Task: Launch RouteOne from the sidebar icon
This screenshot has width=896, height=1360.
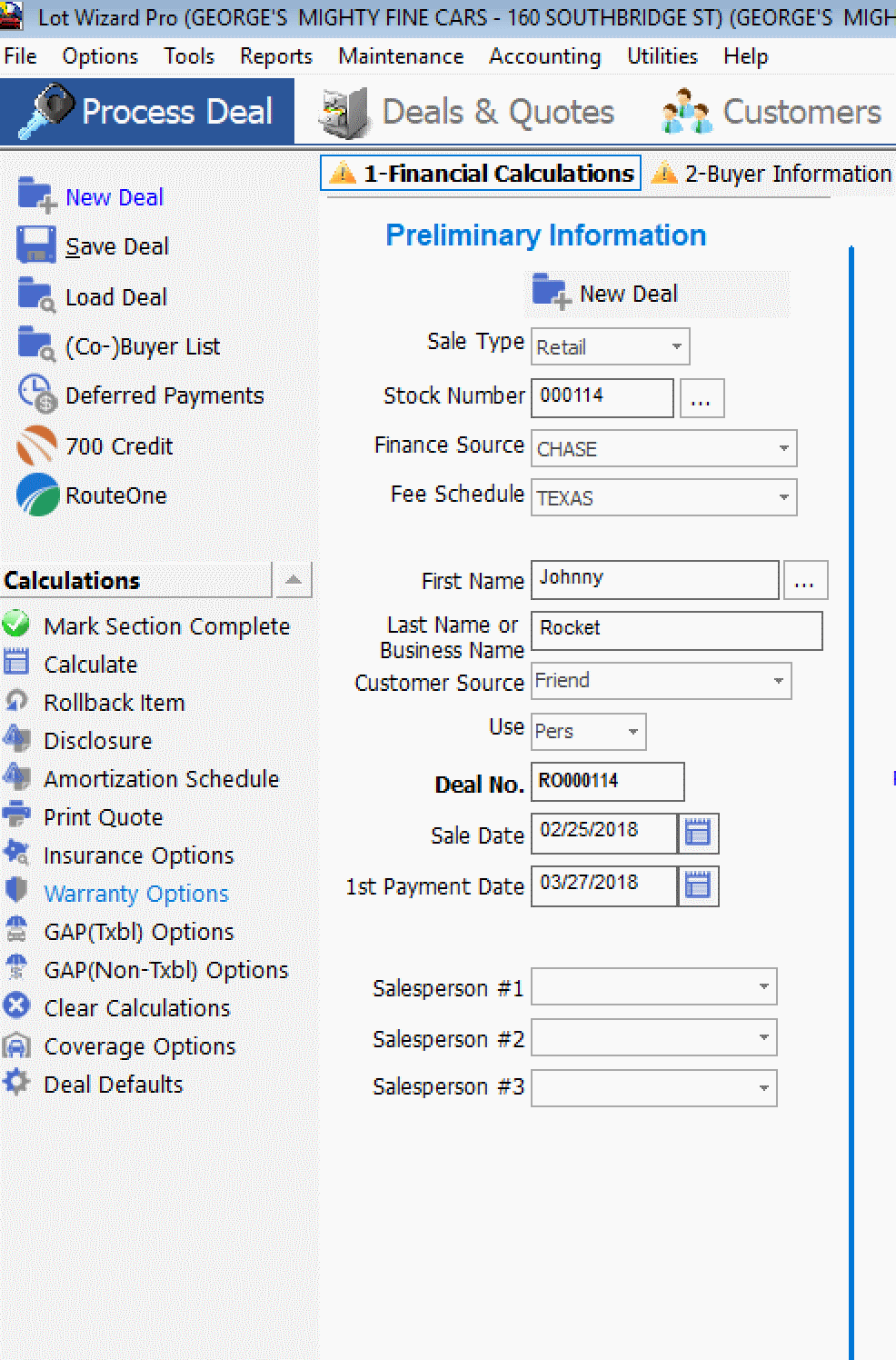Action: (37, 495)
